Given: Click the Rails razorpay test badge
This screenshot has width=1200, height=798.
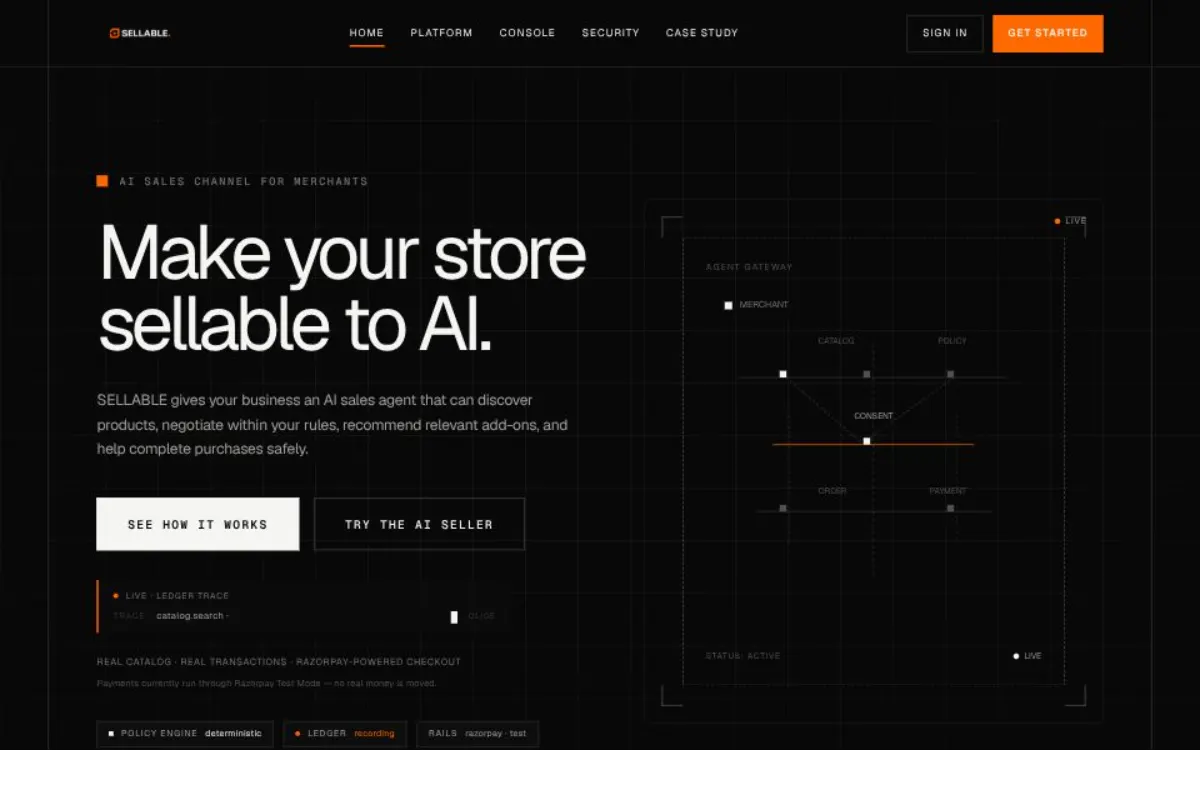Looking at the screenshot, I should [478, 734].
